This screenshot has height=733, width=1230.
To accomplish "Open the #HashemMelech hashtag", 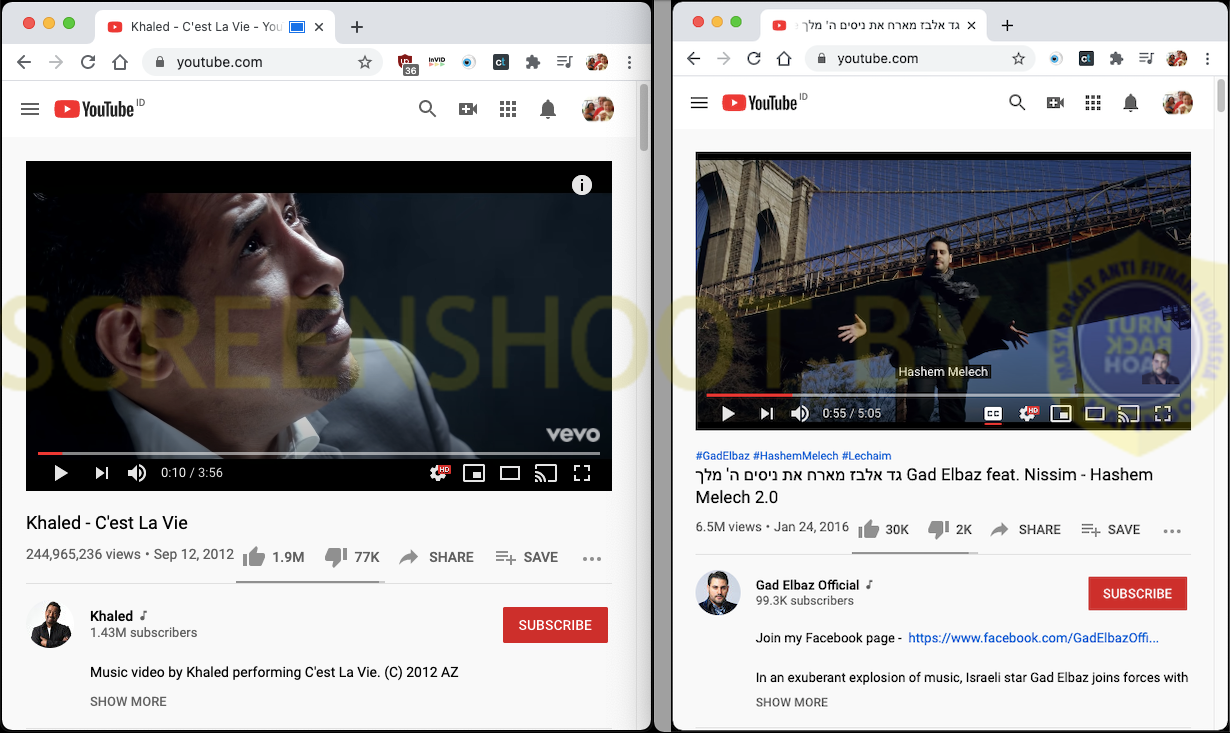I will [795, 455].
